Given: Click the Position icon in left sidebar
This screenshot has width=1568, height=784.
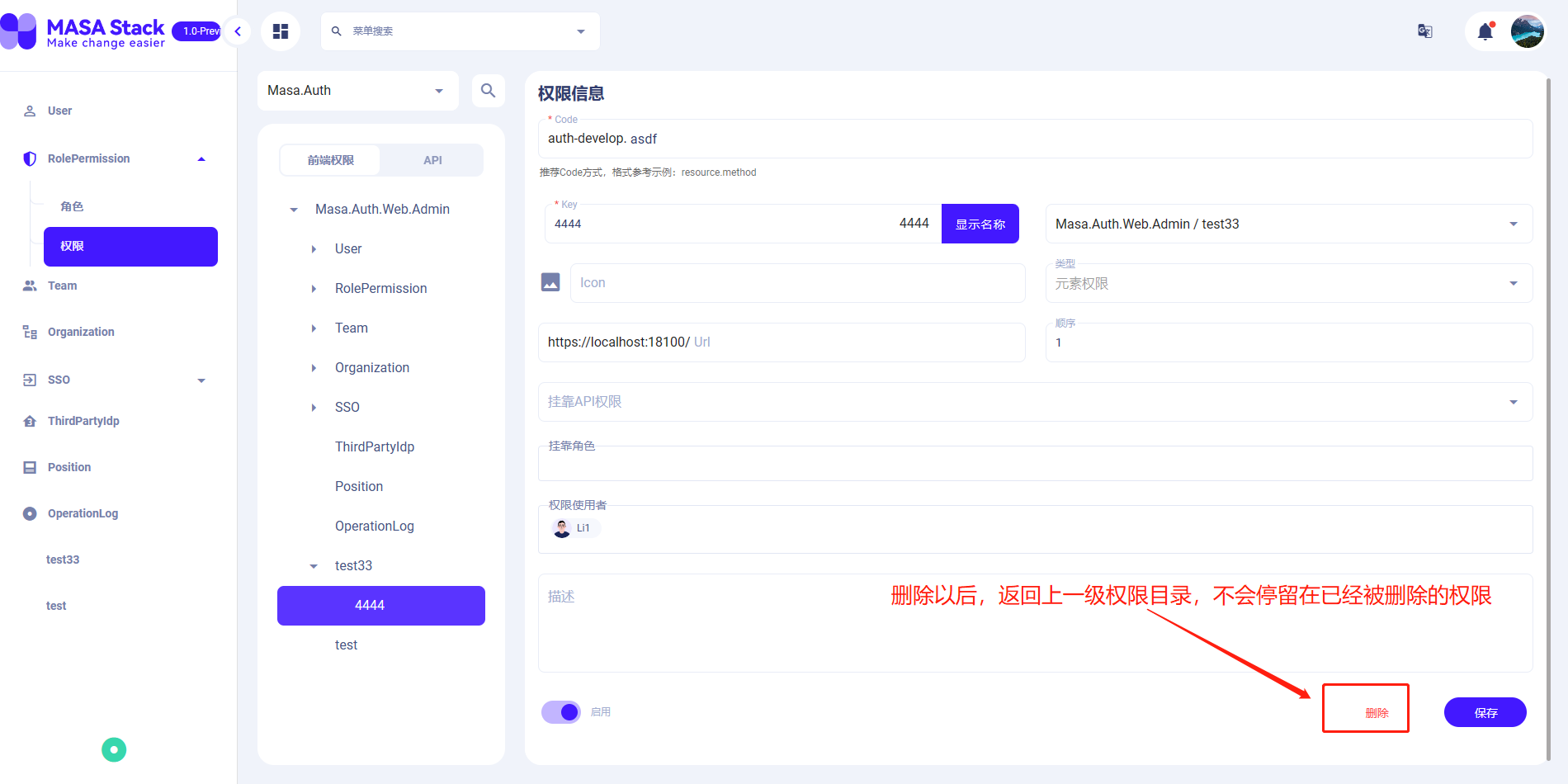Looking at the screenshot, I should tap(29, 467).
